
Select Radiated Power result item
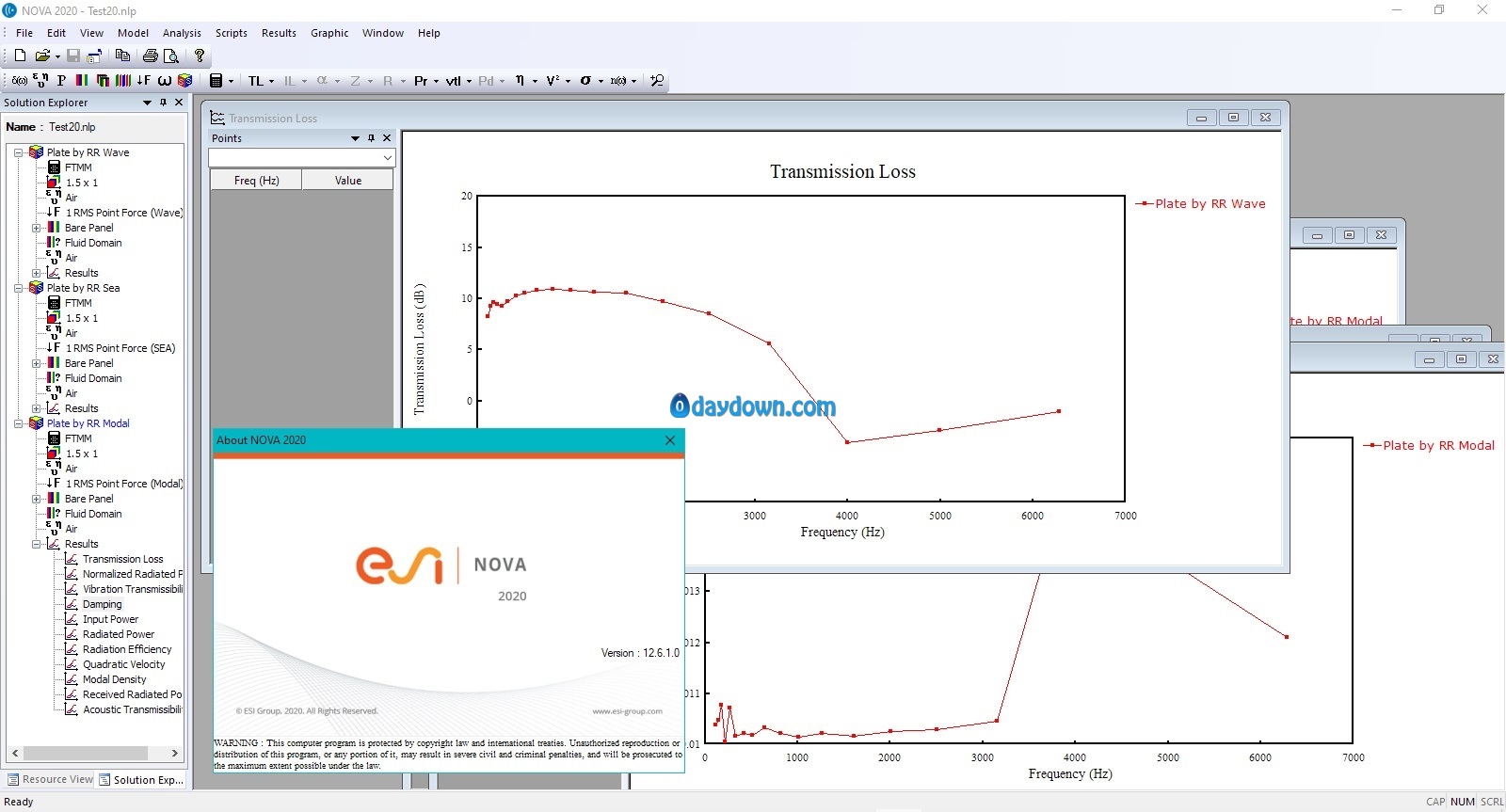119,634
